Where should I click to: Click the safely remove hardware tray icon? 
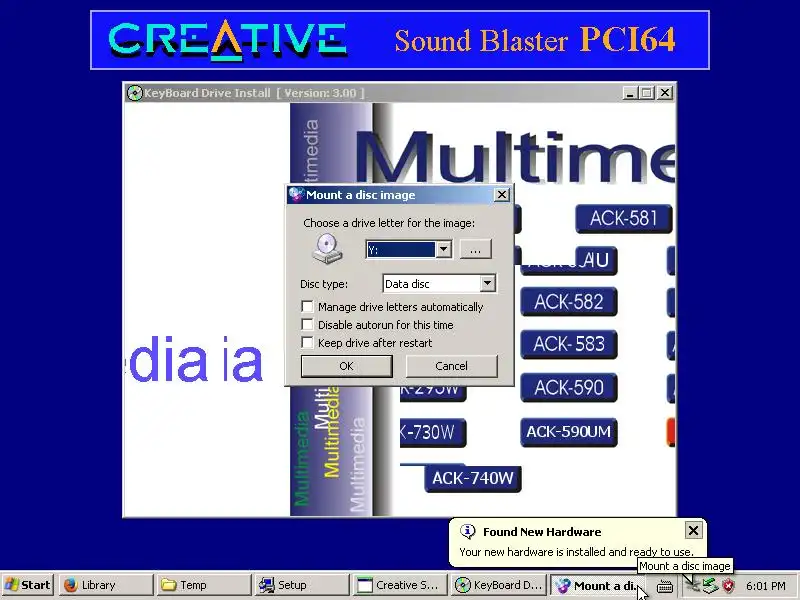tap(711, 585)
